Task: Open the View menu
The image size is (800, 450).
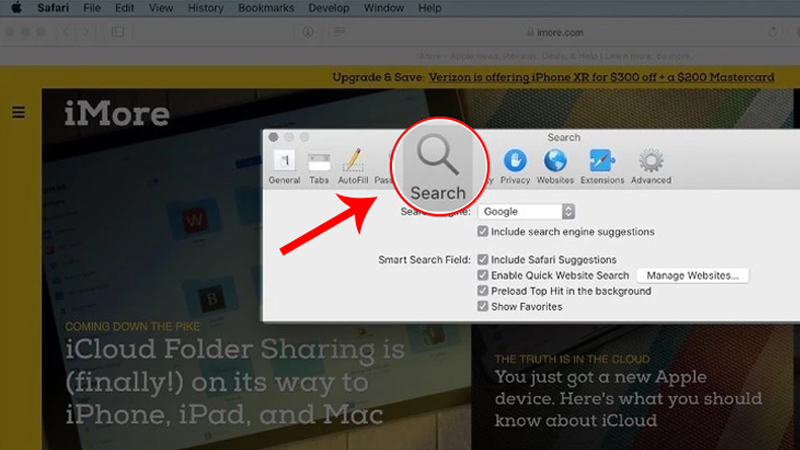Action: click(x=161, y=8)
